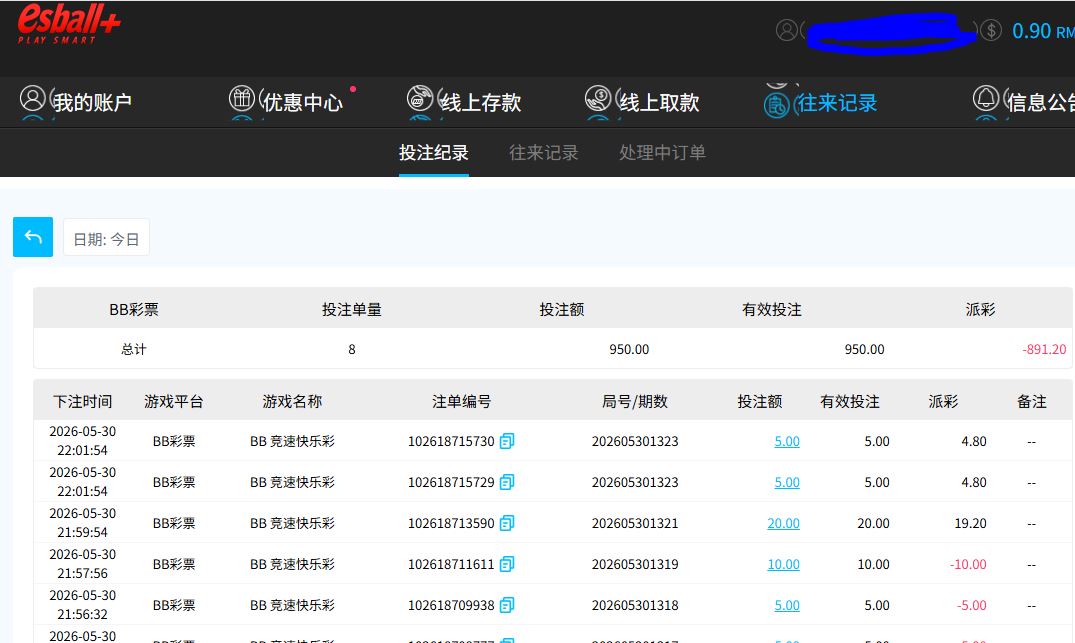Viewport: 1075px width, 643px height.
Task: Click period number 202605301321
Action: click(x=635, y=524)
